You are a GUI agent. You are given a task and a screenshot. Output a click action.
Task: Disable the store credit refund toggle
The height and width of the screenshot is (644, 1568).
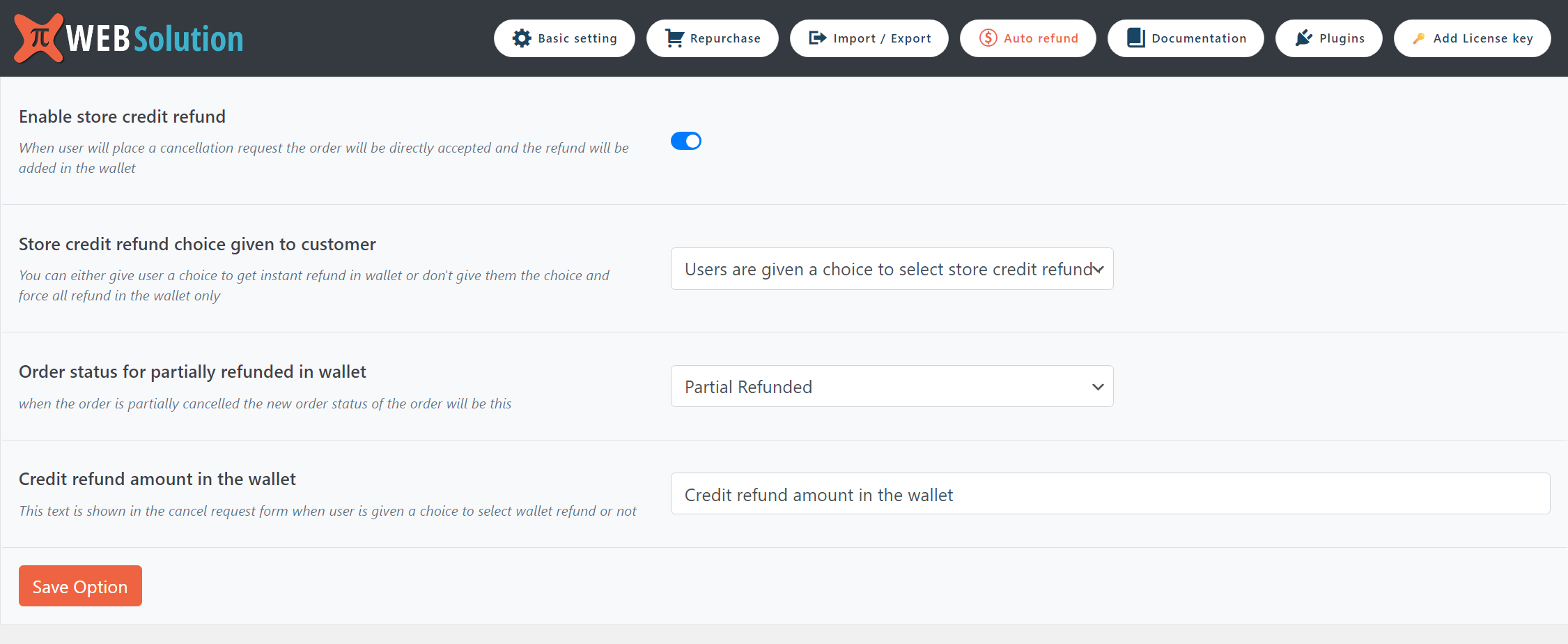(685, 141)
